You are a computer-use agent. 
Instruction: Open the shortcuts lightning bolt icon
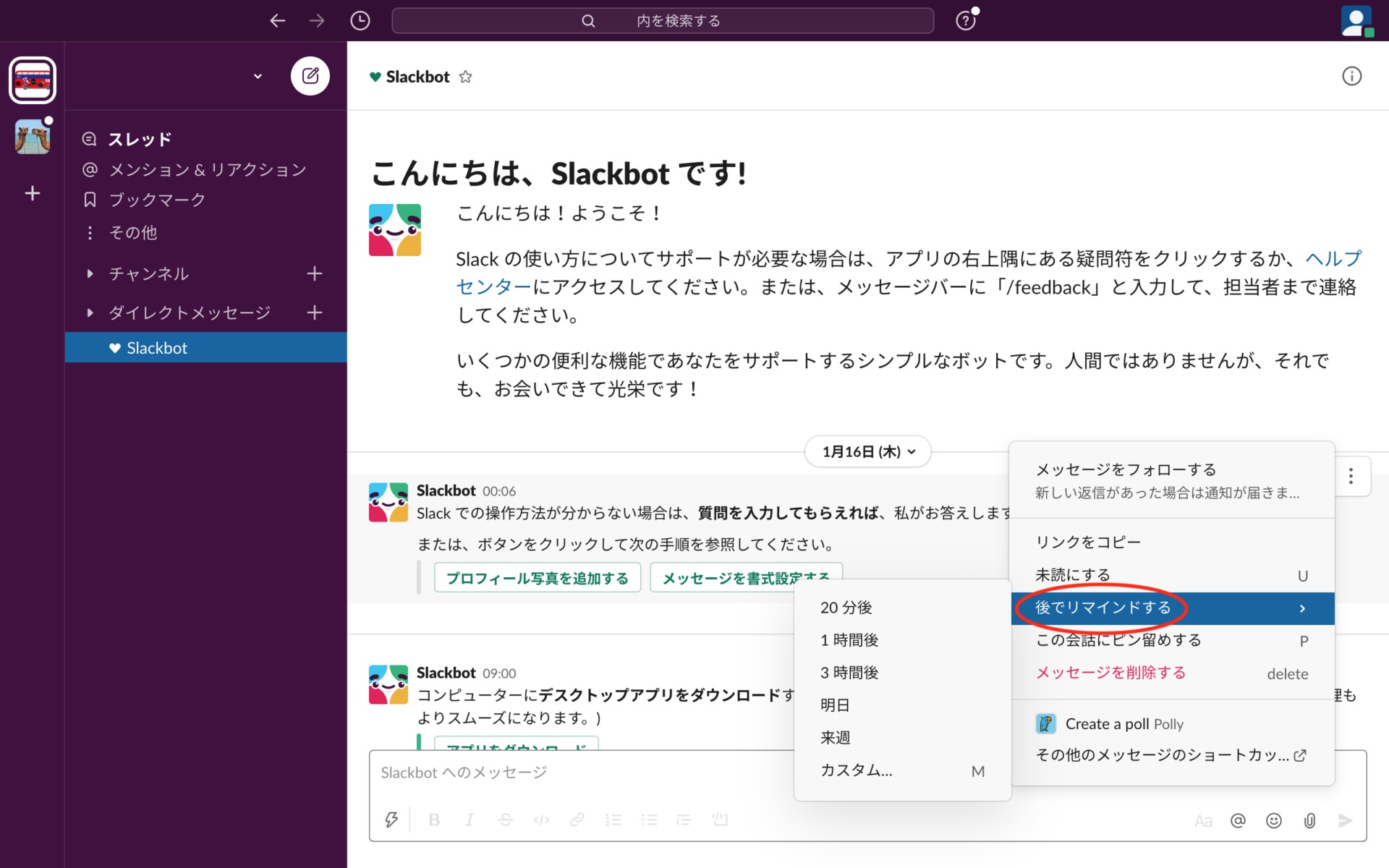[x=391, y=820]
